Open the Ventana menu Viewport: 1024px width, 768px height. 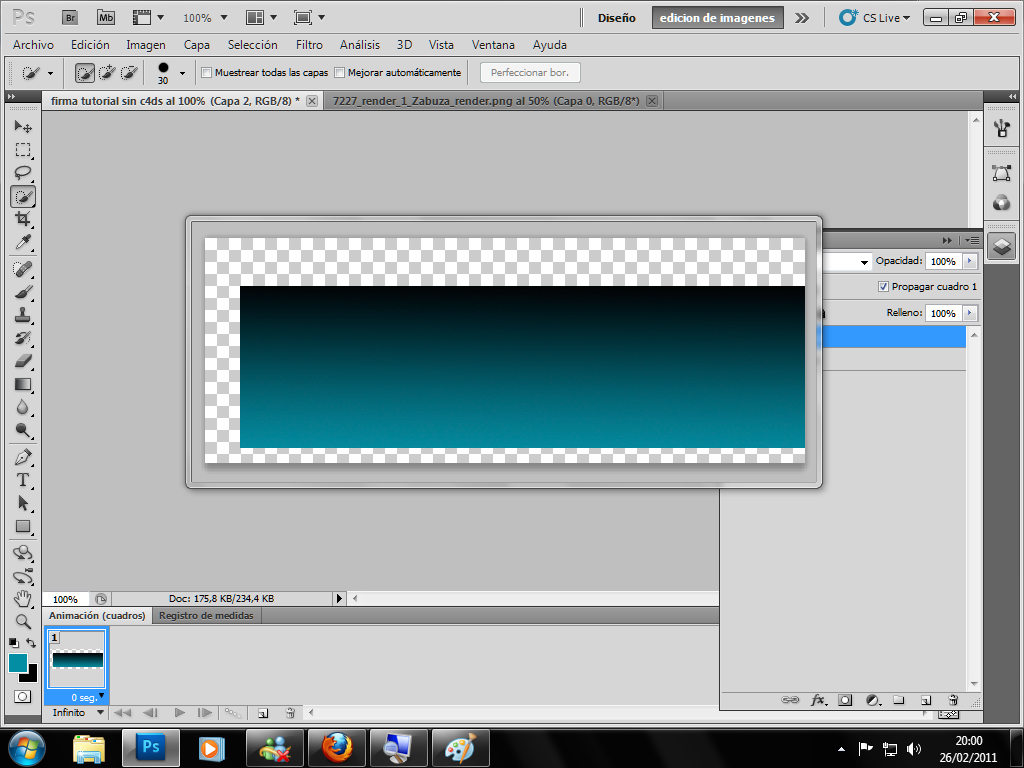493,44
